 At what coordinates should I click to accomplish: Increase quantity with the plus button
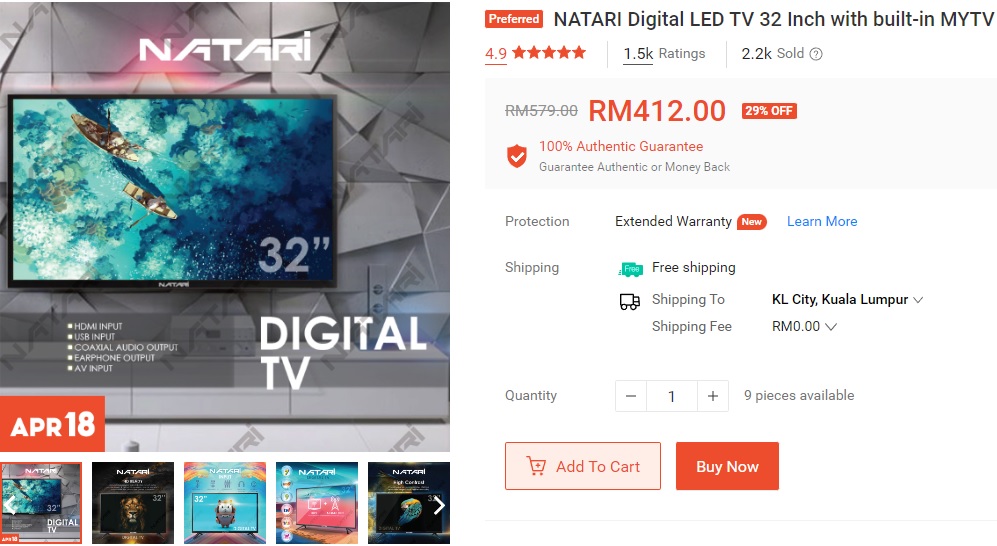pos(713,396)
